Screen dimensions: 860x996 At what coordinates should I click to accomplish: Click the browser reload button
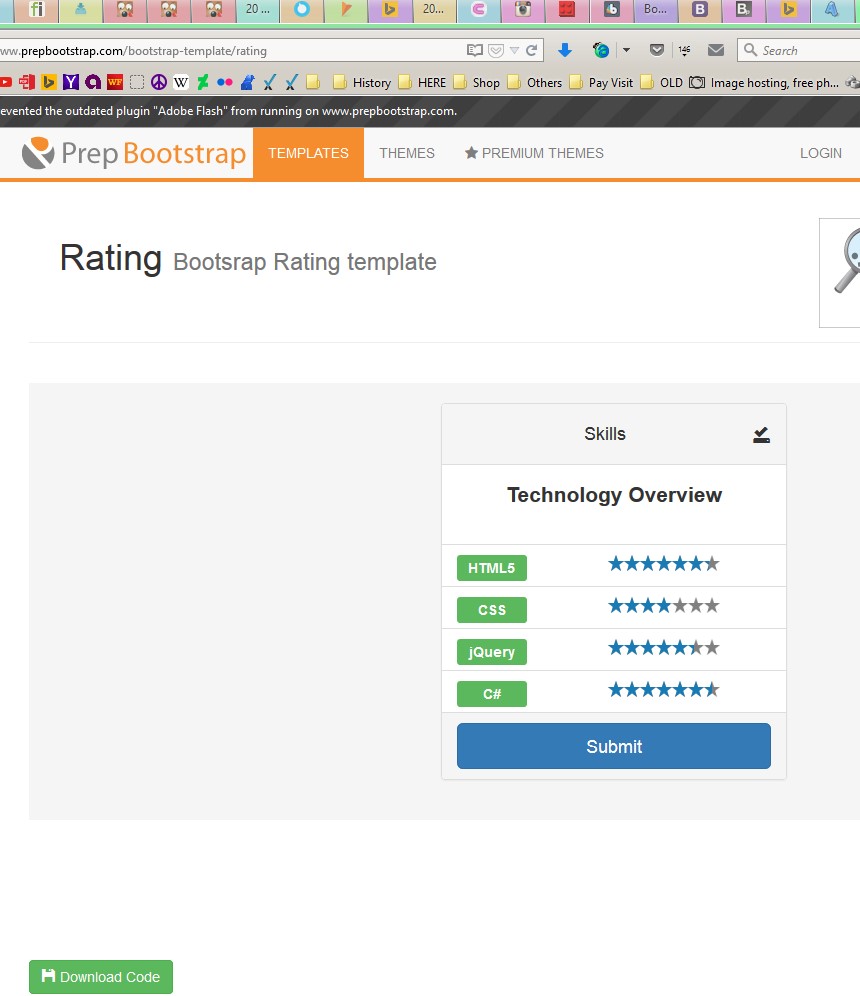(x=532, y=50)
